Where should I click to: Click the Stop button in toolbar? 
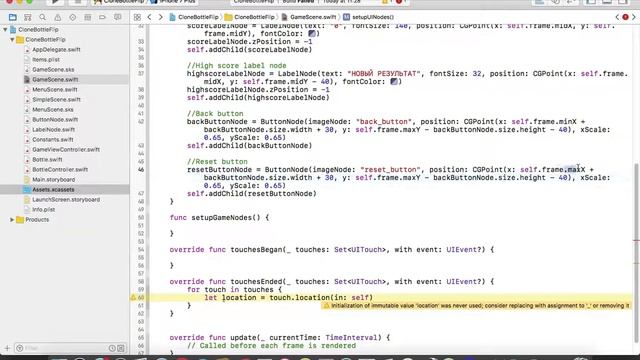(77, 2)
